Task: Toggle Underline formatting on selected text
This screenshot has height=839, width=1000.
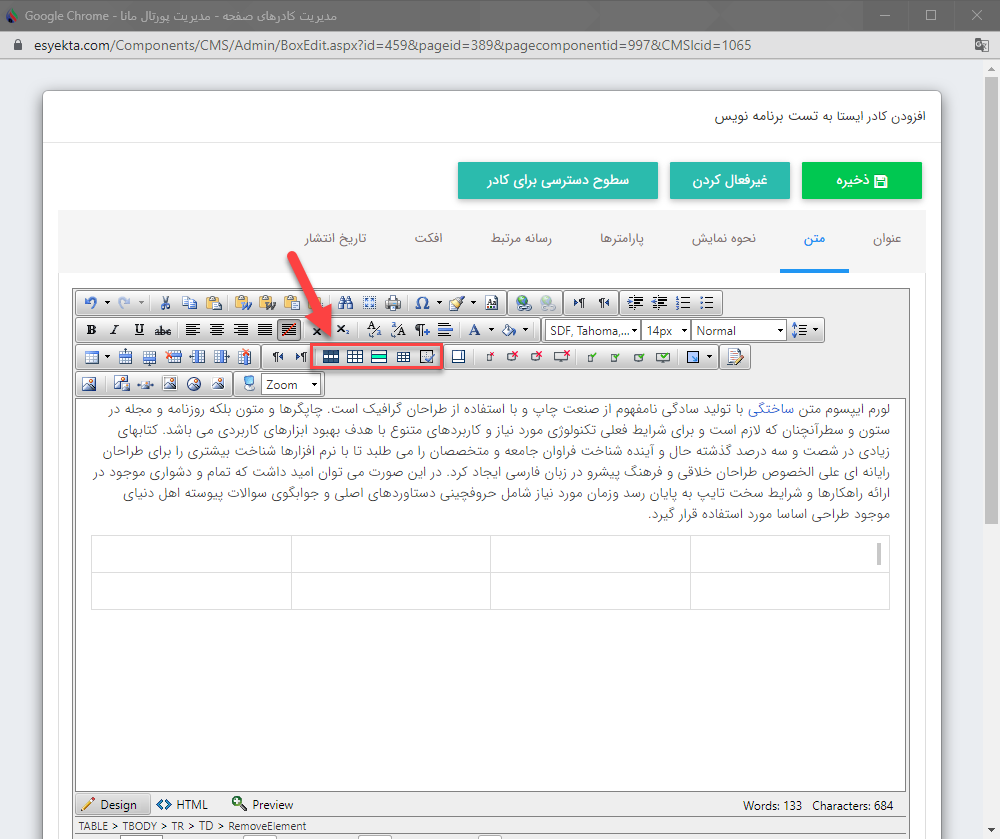Action: (x=138, y=329)
